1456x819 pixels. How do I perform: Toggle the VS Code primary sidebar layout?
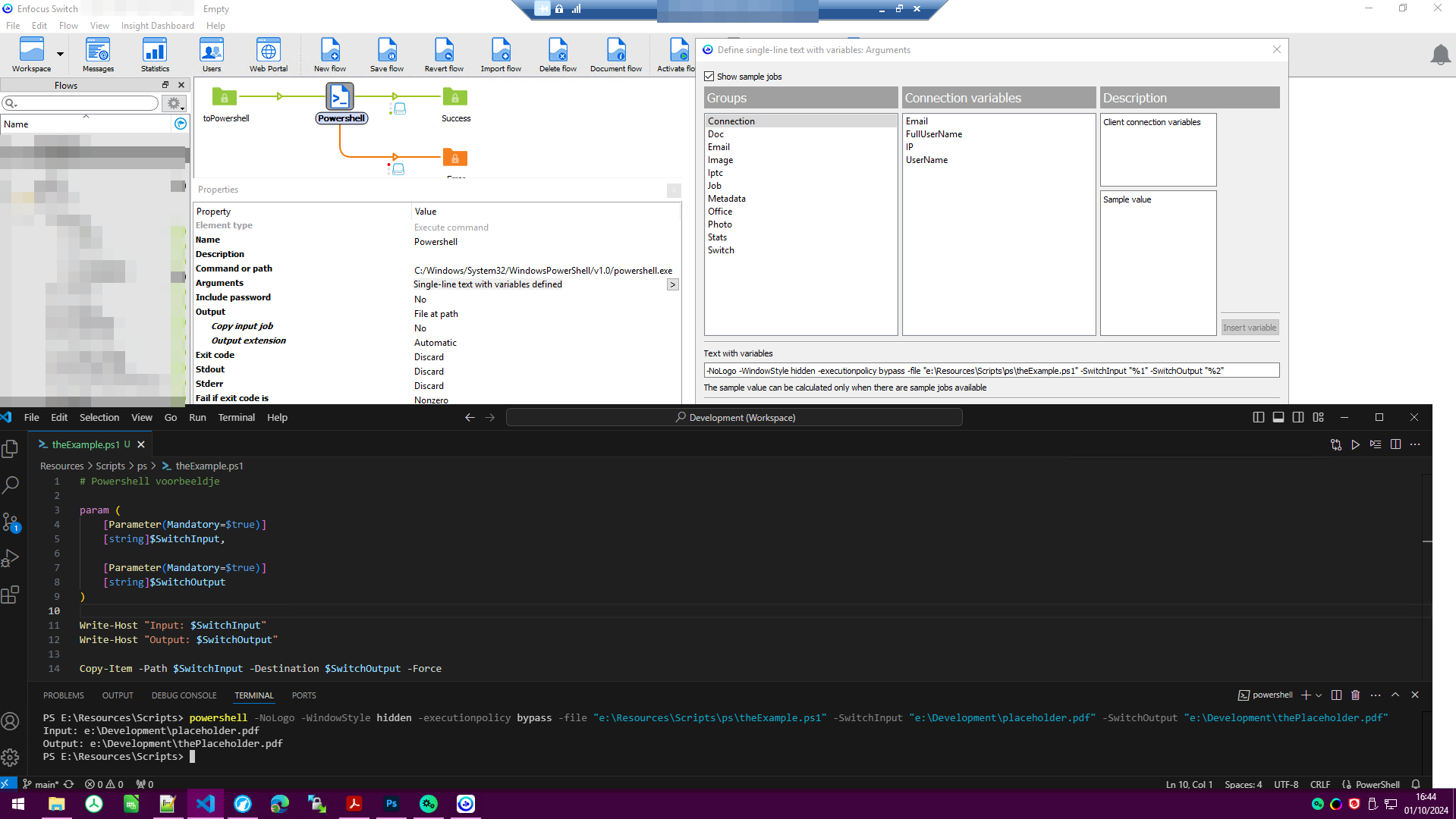click(1258, 418)
